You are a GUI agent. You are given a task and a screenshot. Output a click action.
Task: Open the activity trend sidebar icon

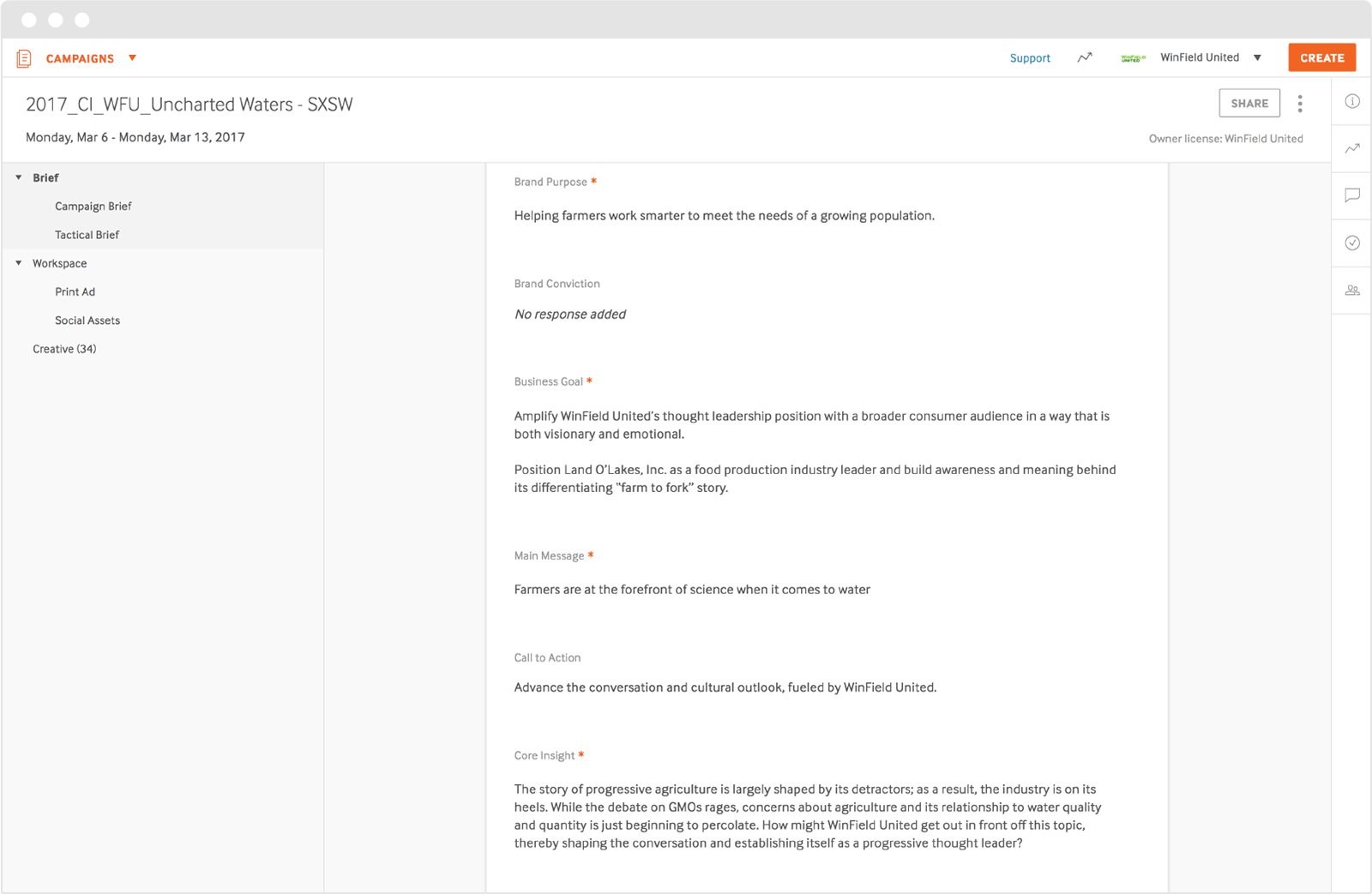coord(1352,148)
